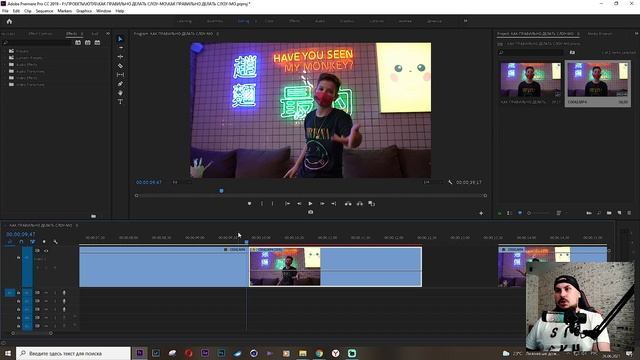Click Mark Out button
Image resolution: width=640 pixels, height=360 pixels.
click(273, 204)
